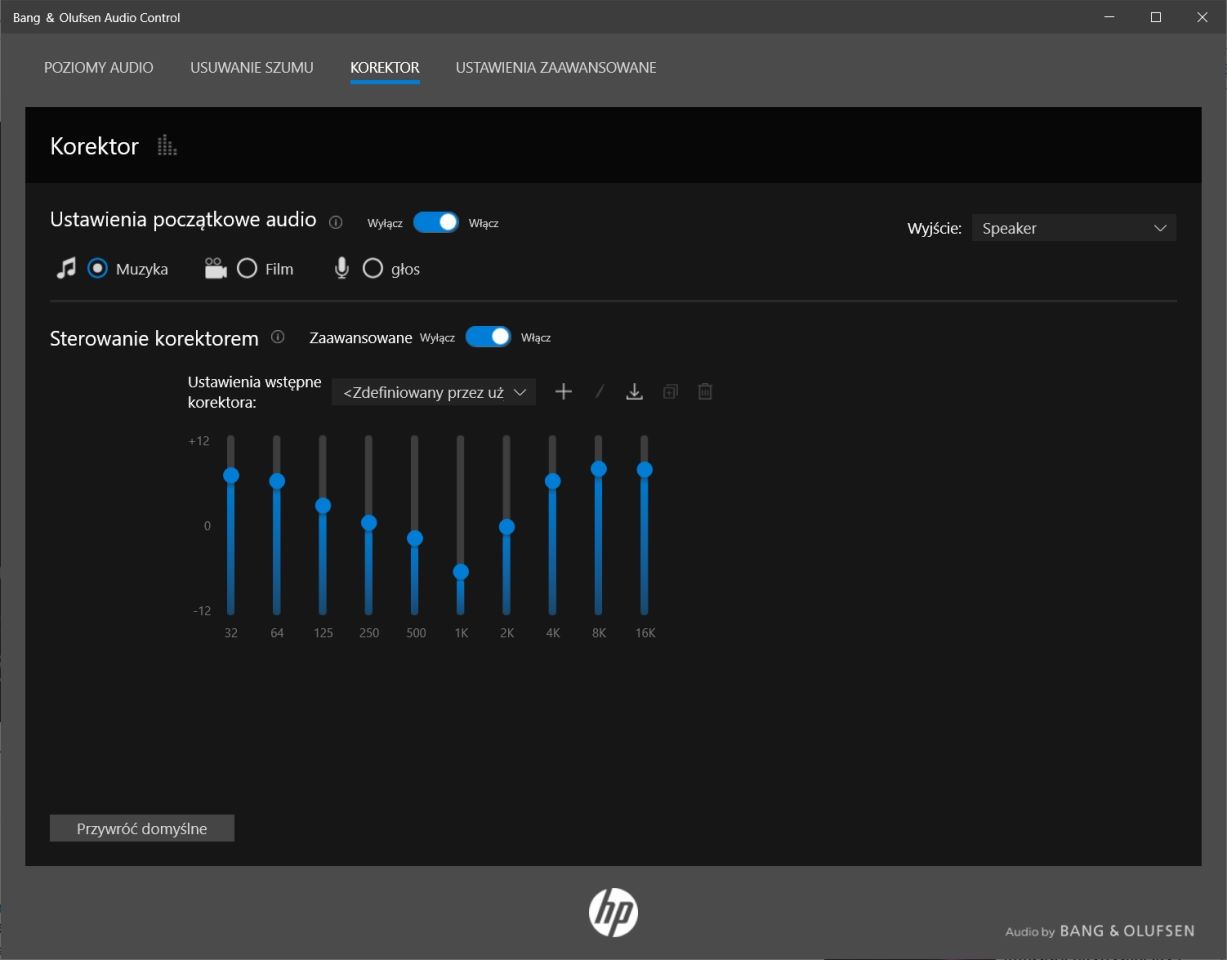Screen dimensions: 1227x960
Task: Minimize the Audio Control window
Action: [1110, 17]
